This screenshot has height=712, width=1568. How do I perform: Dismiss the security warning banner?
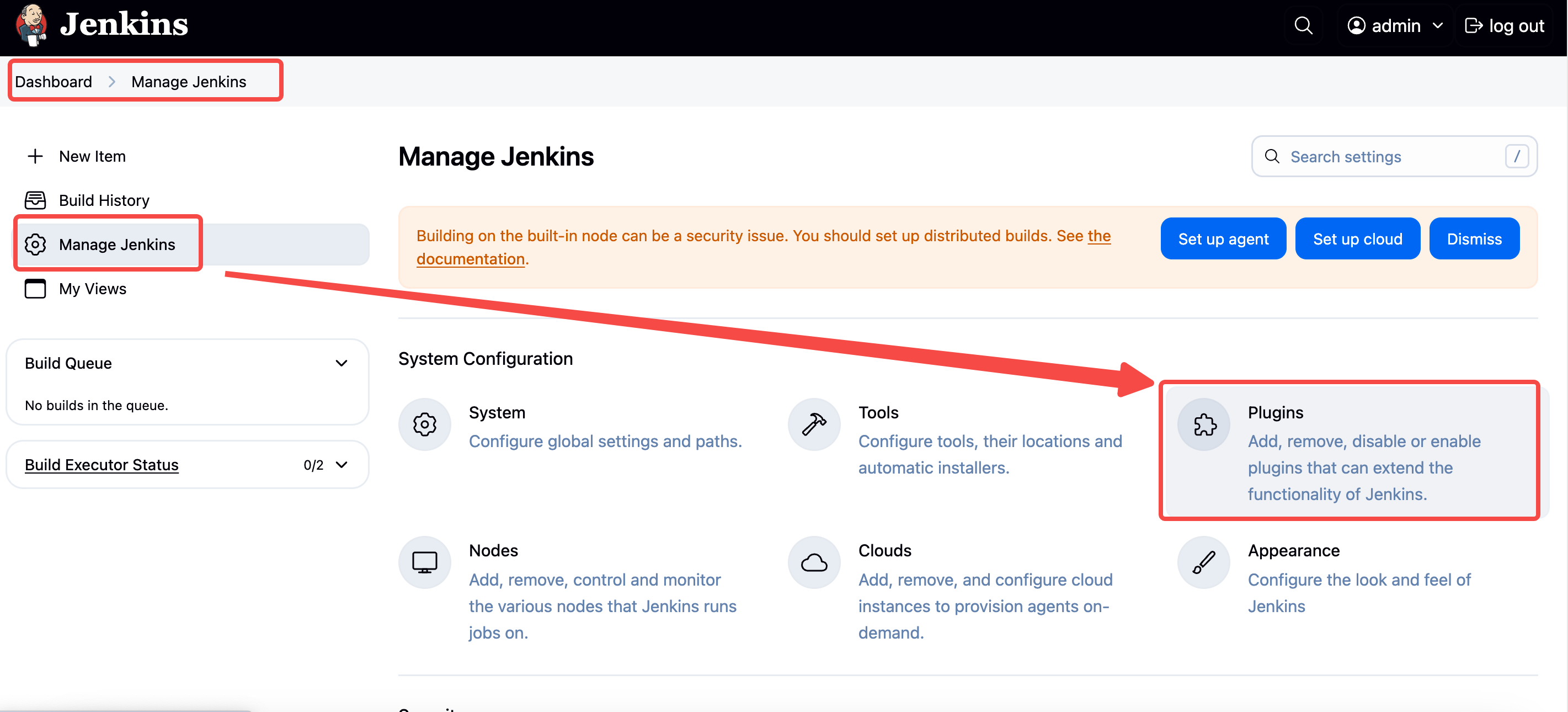pyautogui.click(x=1474, y=239)
